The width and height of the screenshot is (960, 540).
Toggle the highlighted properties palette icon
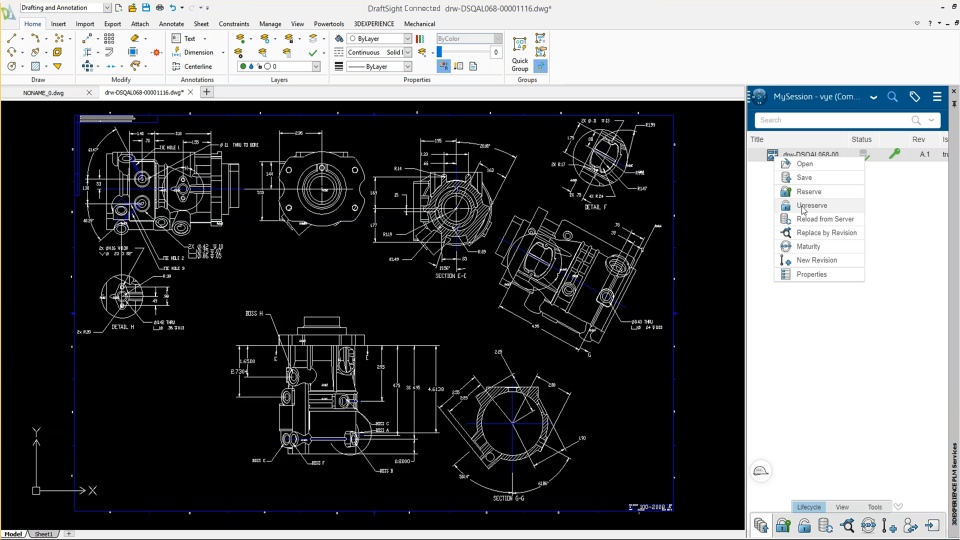tap(444, 66)
